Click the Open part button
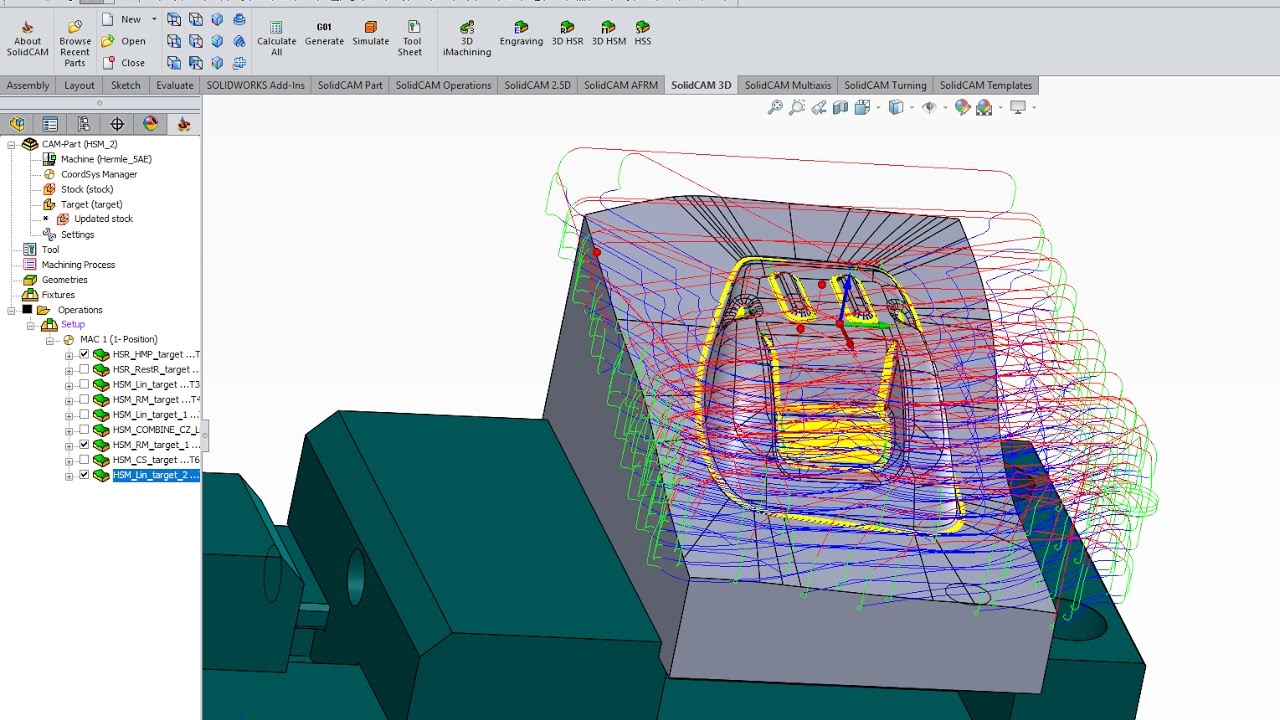The width and height of the screenshot is (1280, 720). [124, 41]
